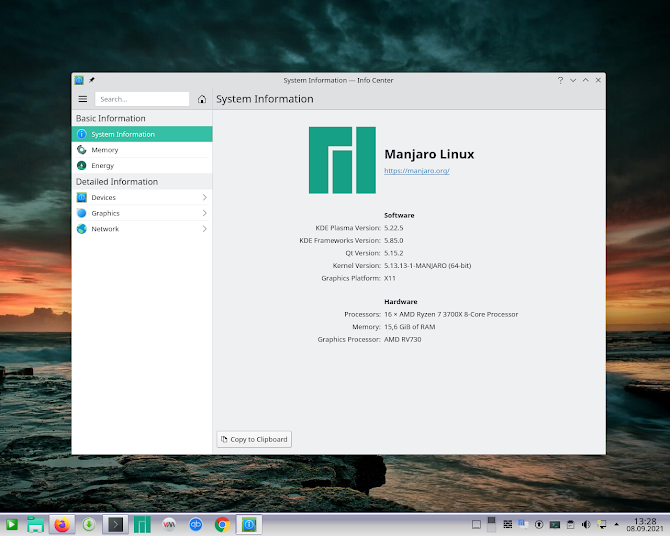Click the 15,6 GiB of RAM value
670x536 pixels.
[409, 327]
